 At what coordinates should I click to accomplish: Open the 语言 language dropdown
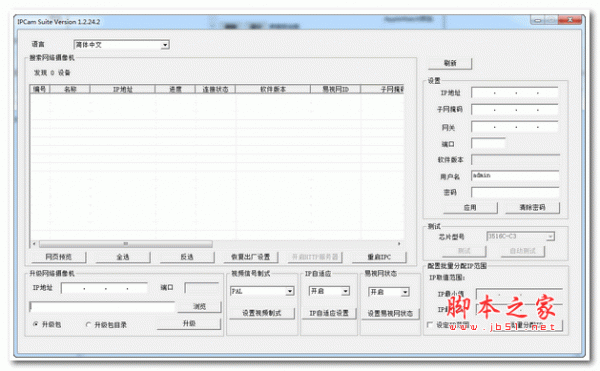point(121,45)
